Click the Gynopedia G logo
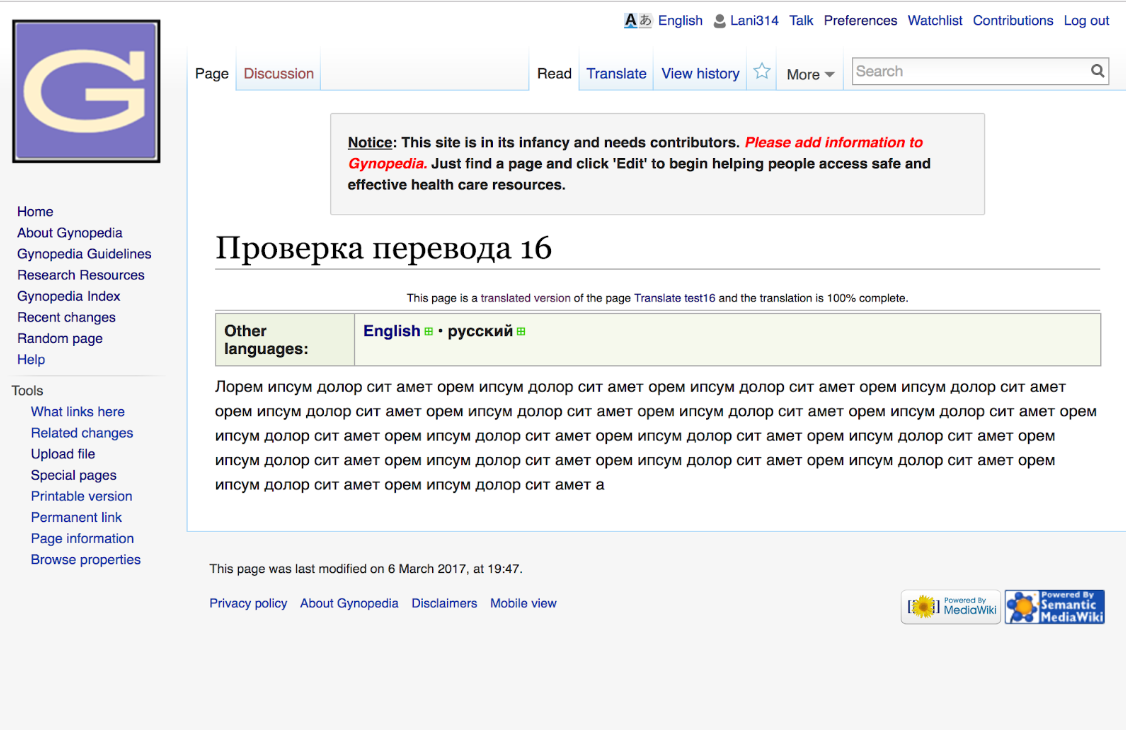The height and width of the screenshot is (730, 1126). click(x=86, y=91)
